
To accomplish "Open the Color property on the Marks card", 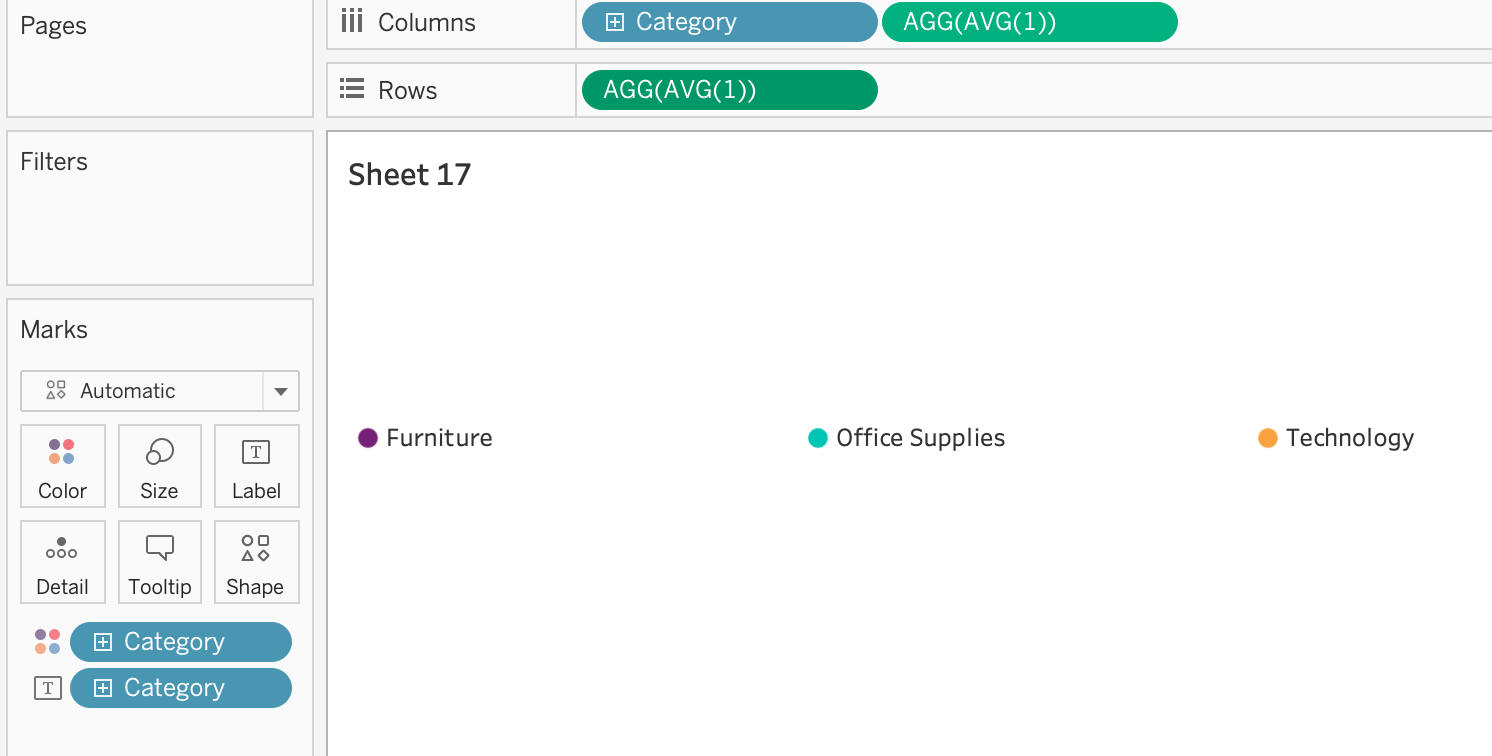I will [x=62, y=466].
